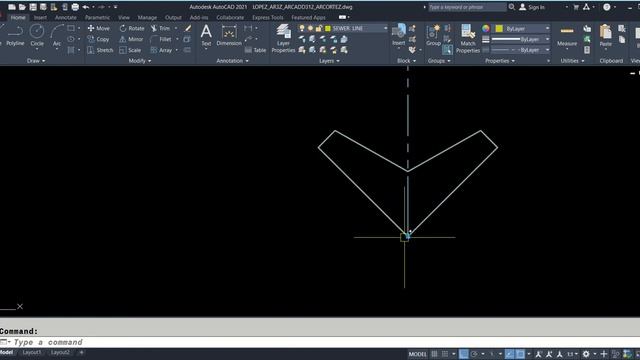Image resolution: width=640 pixels, height=360 pixels.
Task: Insert multiline Text annotation
Action: (206, 35)
